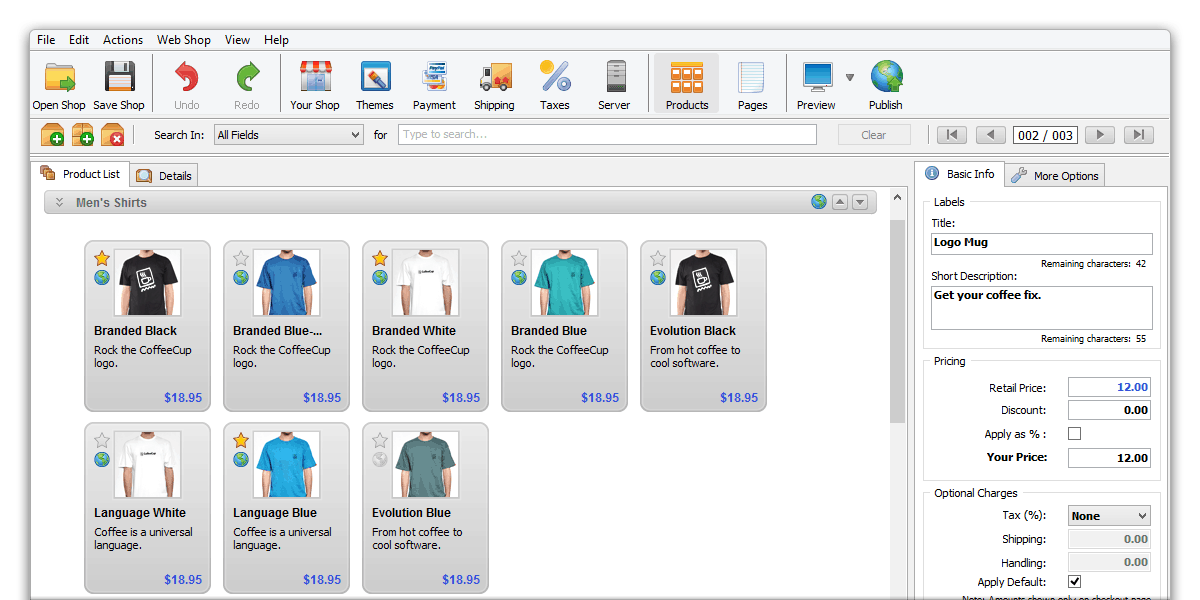Switch to the Details tab
The width and height of the screenshot is (1200, 600).
click(x=164, y=175)
